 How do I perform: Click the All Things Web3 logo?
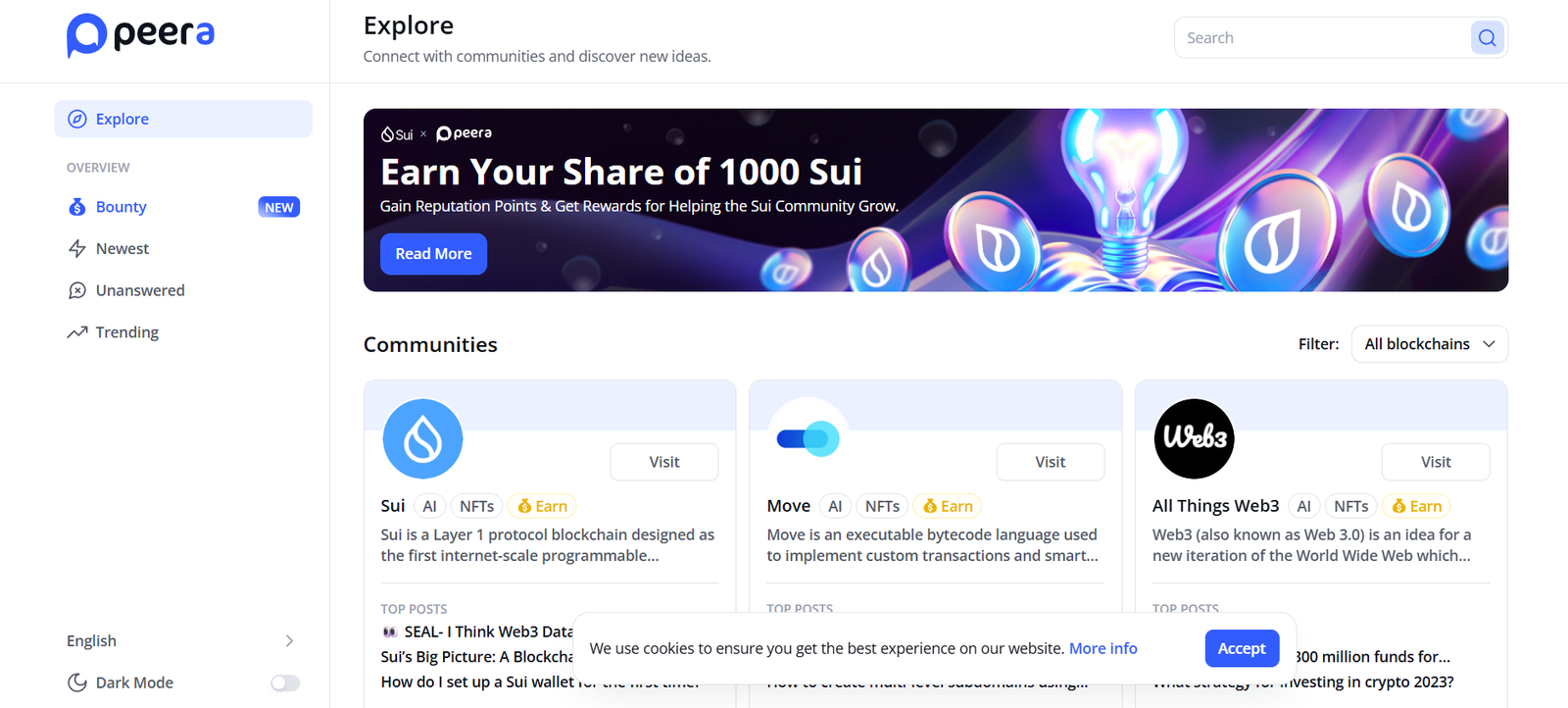tap(1194, 438)
